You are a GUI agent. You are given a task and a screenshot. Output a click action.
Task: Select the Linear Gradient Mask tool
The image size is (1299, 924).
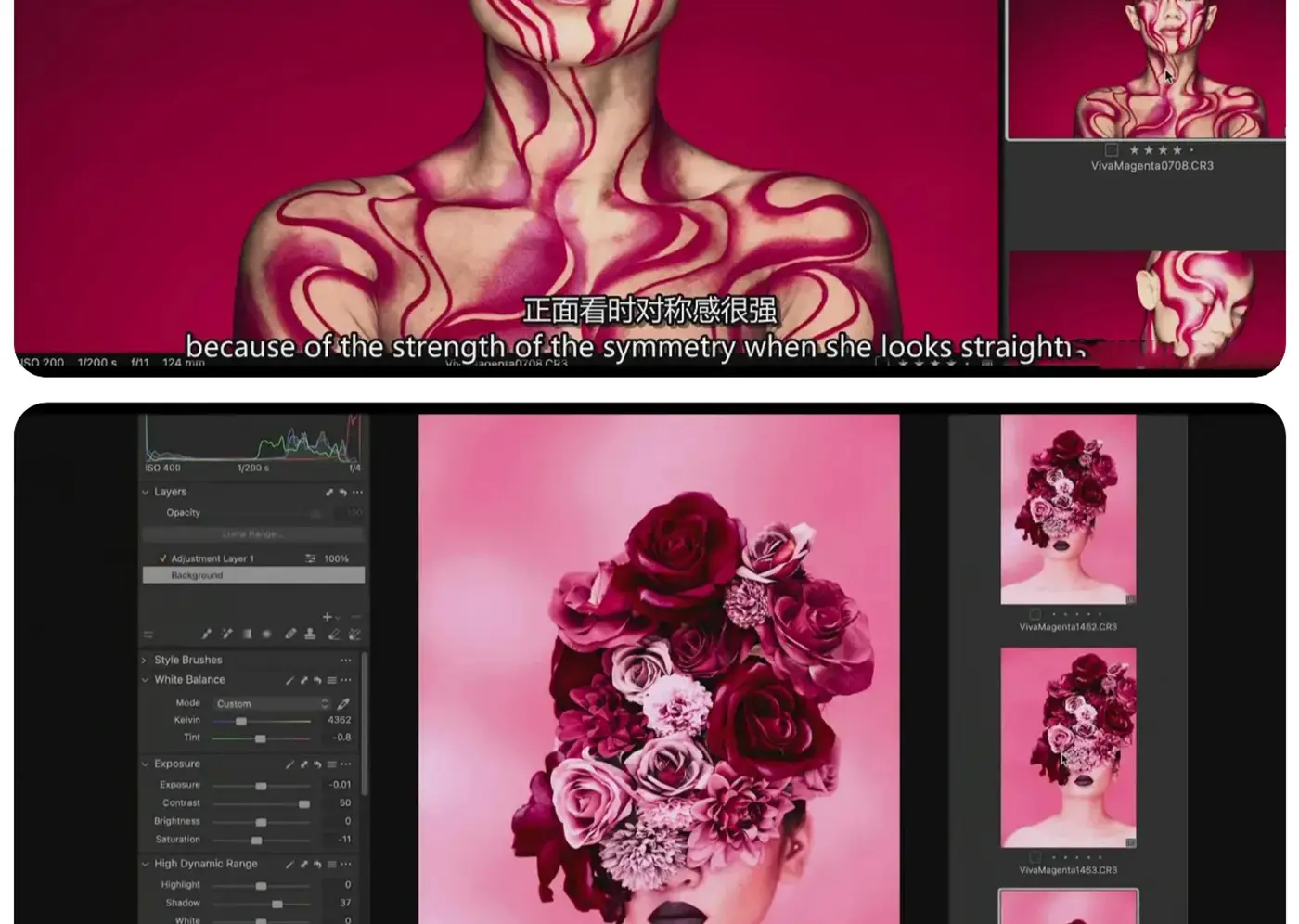247,635
